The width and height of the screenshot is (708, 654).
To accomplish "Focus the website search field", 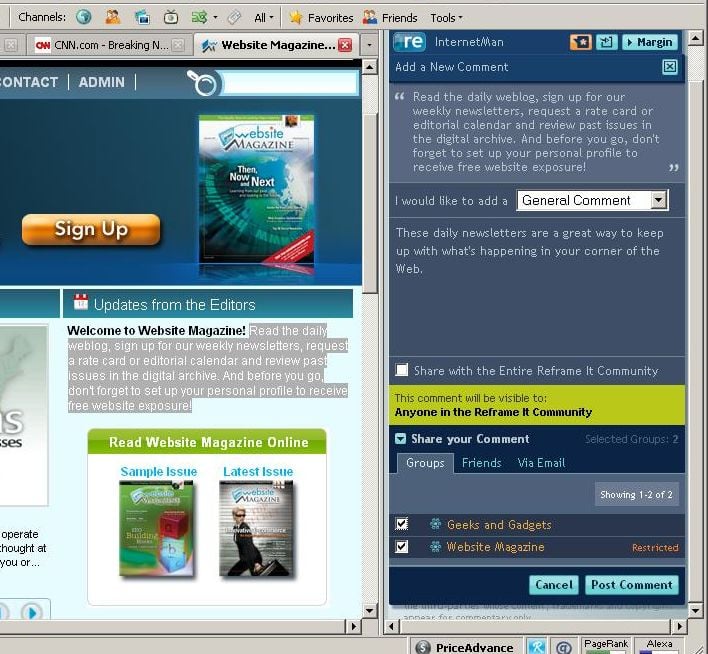I will pos(290,83).
